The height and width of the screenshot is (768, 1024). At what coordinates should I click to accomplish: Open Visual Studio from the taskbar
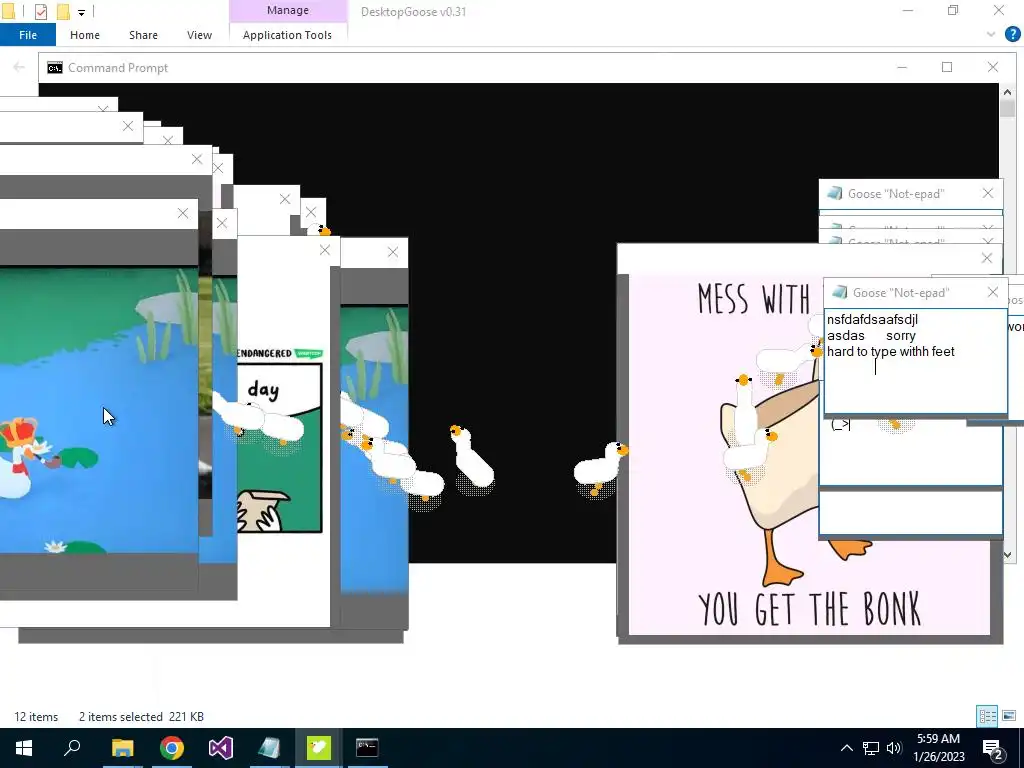click(221, 748)
